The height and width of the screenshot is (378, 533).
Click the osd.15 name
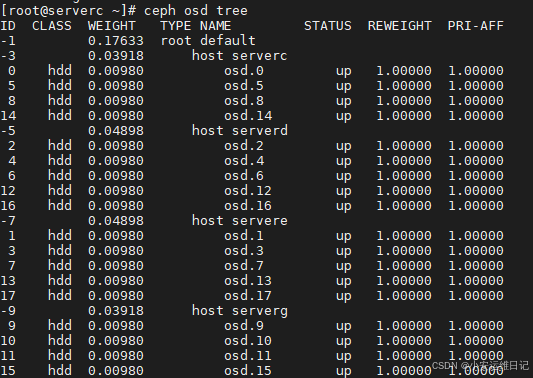248,371
